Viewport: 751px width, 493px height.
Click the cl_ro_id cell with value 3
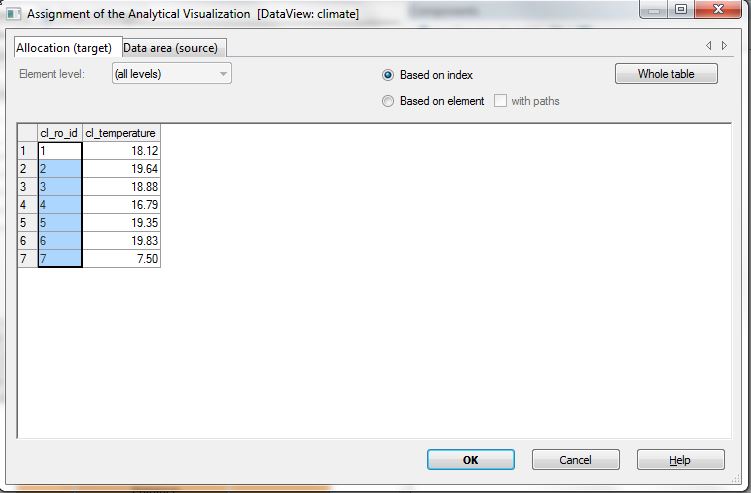60,187
